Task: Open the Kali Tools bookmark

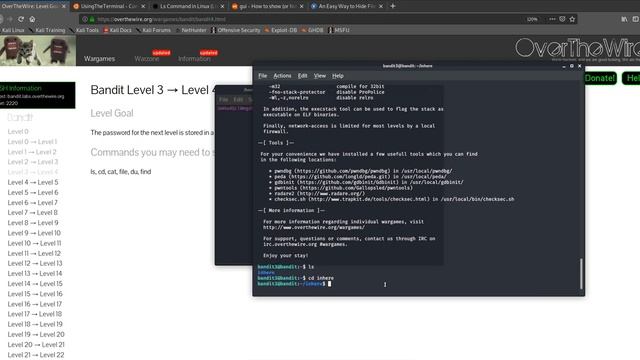Action: coord(84,30)
